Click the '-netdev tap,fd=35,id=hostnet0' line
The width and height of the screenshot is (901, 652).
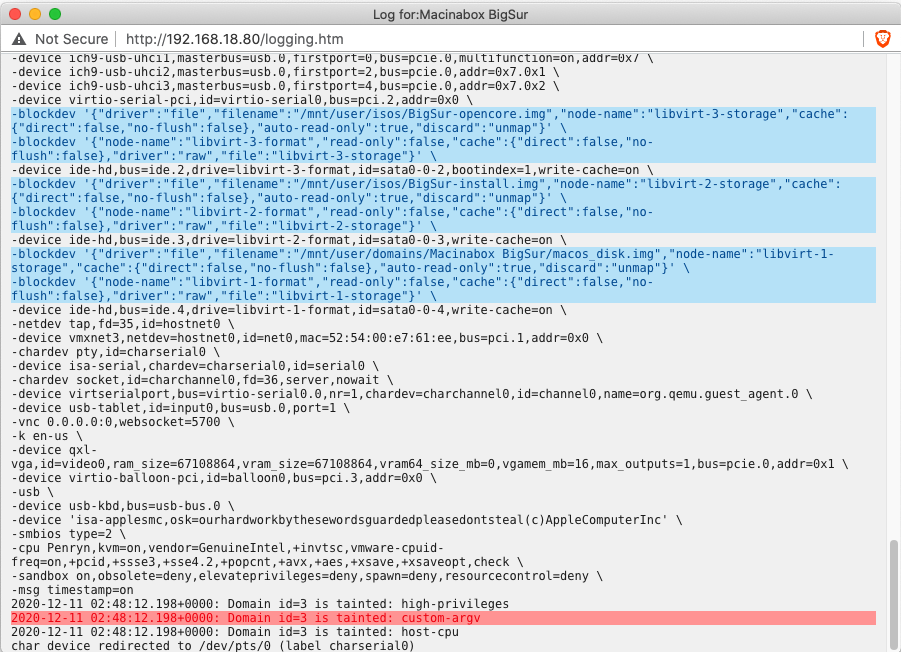click(123, 324)
